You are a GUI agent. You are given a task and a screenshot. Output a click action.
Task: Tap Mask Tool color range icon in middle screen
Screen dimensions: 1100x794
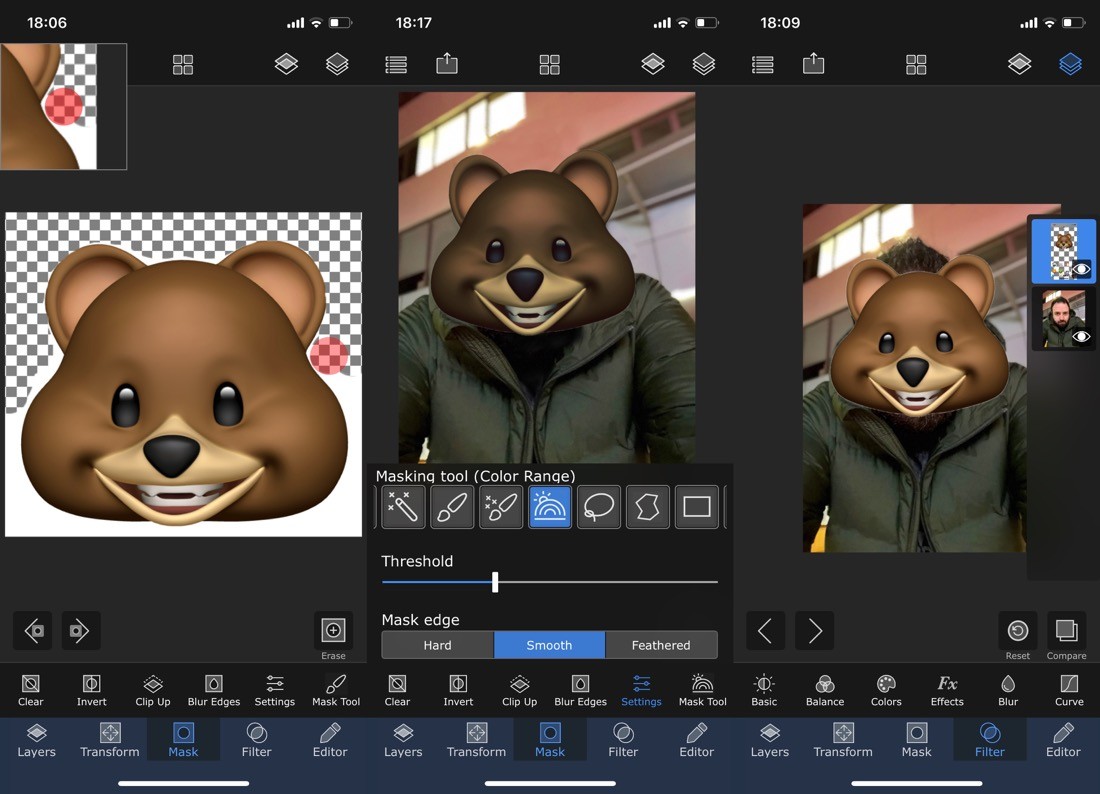(x=702, y=690)
